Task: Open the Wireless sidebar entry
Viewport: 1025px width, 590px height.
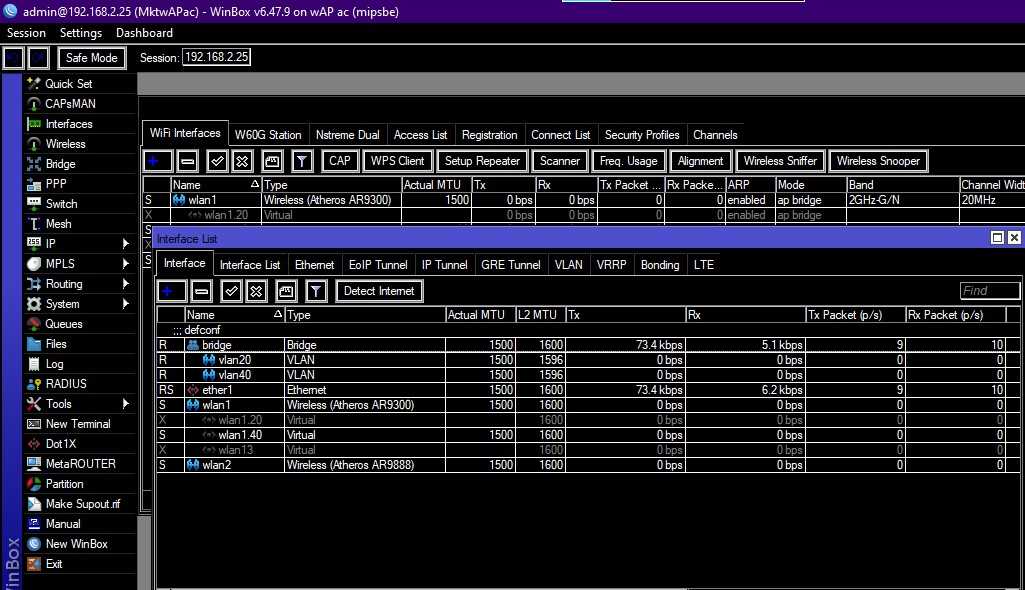Action: (x=65, y=144)
